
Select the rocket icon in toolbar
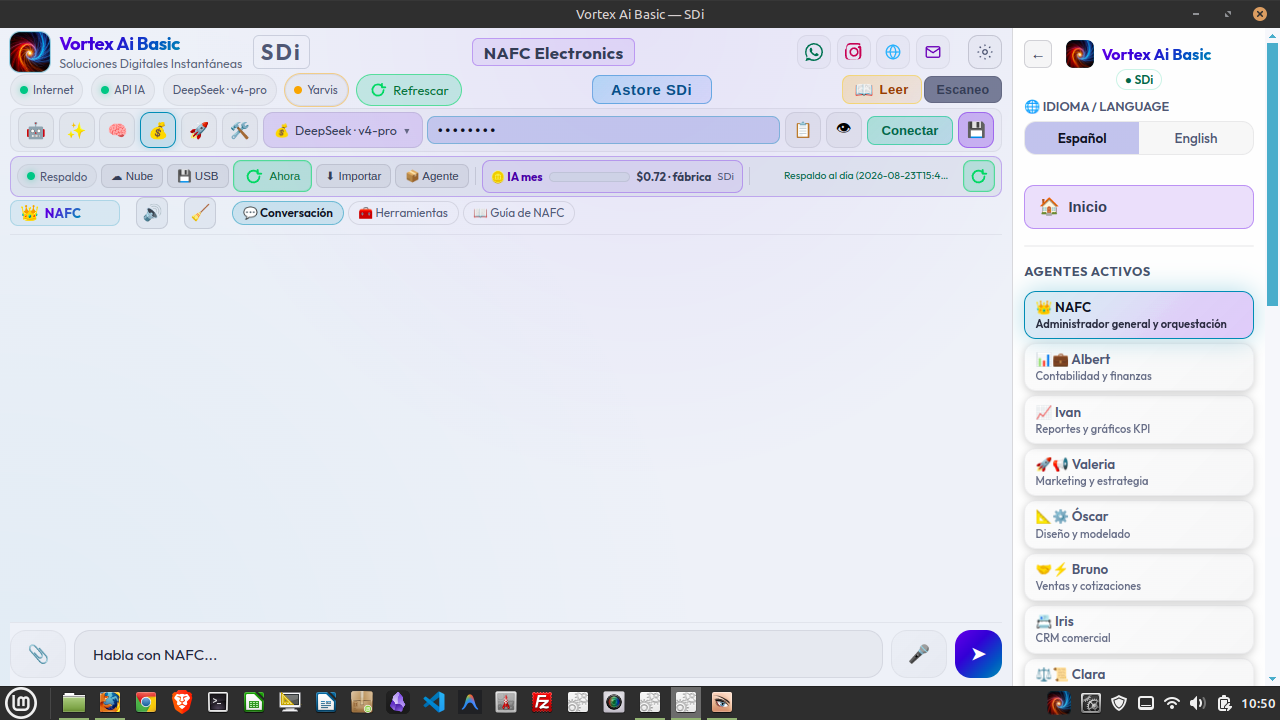(199, 130)
